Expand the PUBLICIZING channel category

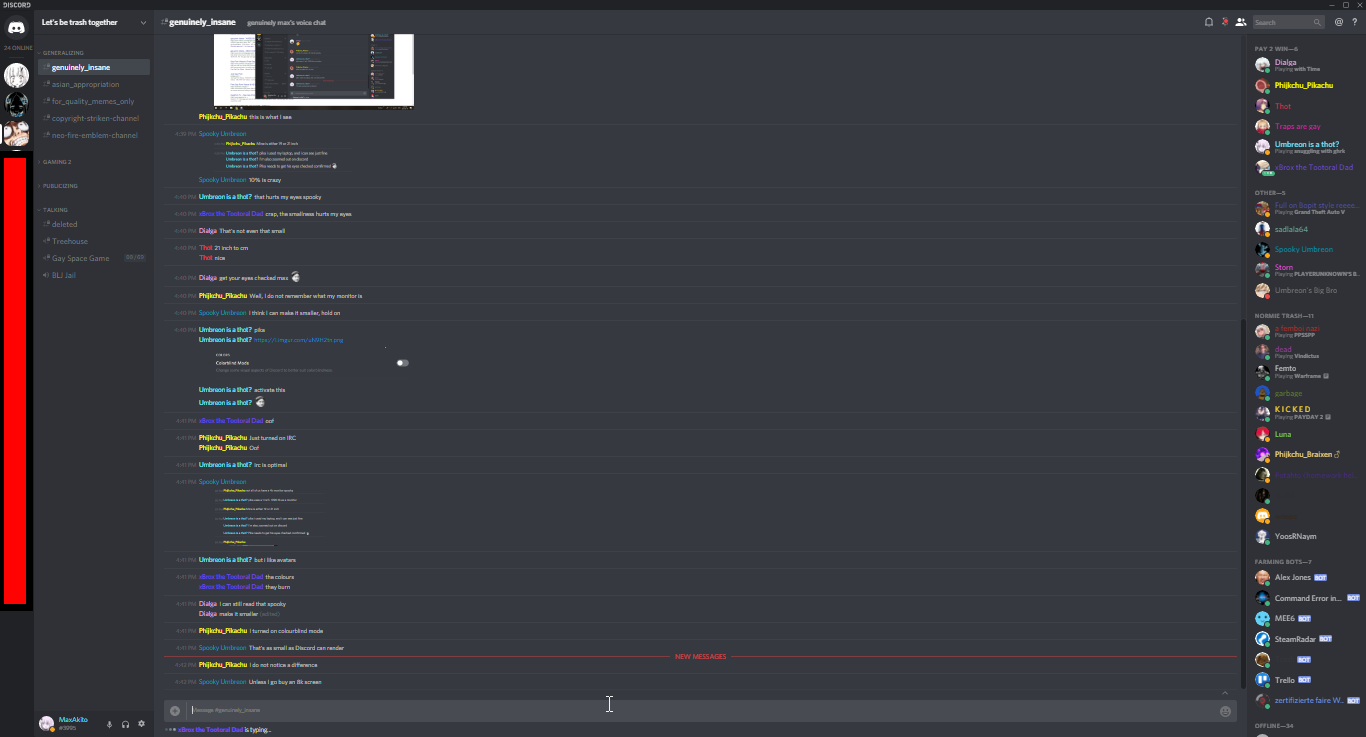pyautogui.click(x=60, y=186)
